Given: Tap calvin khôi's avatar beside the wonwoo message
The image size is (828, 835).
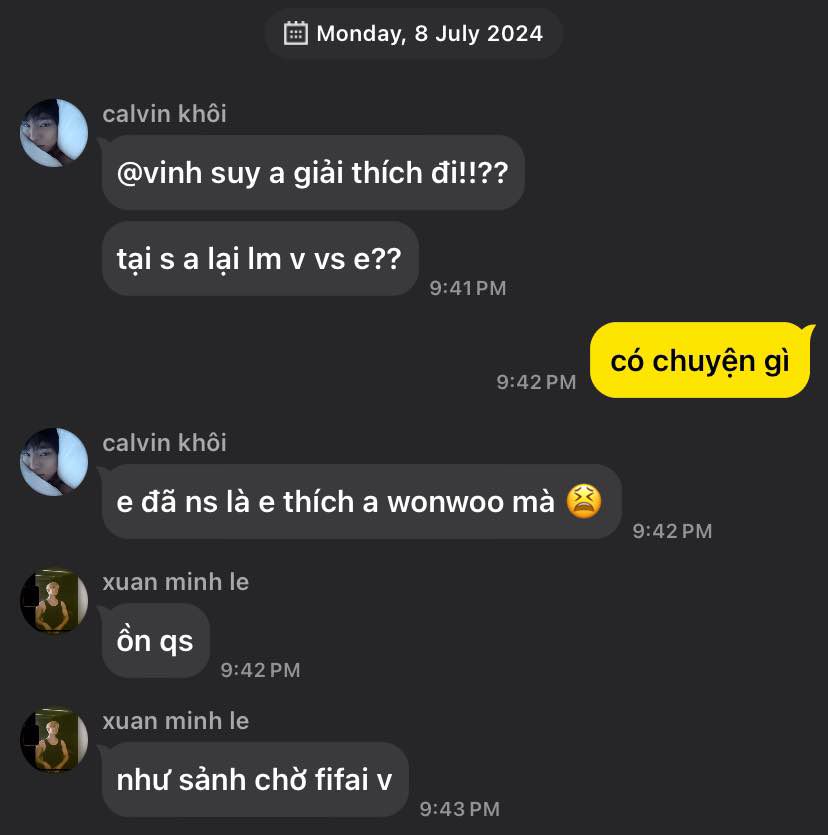Looking at the screenshot, I should coord(54,462).
